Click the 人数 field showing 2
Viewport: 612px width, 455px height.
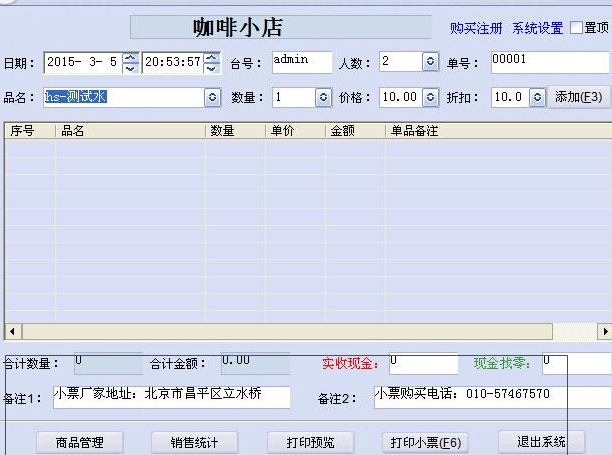401,62
